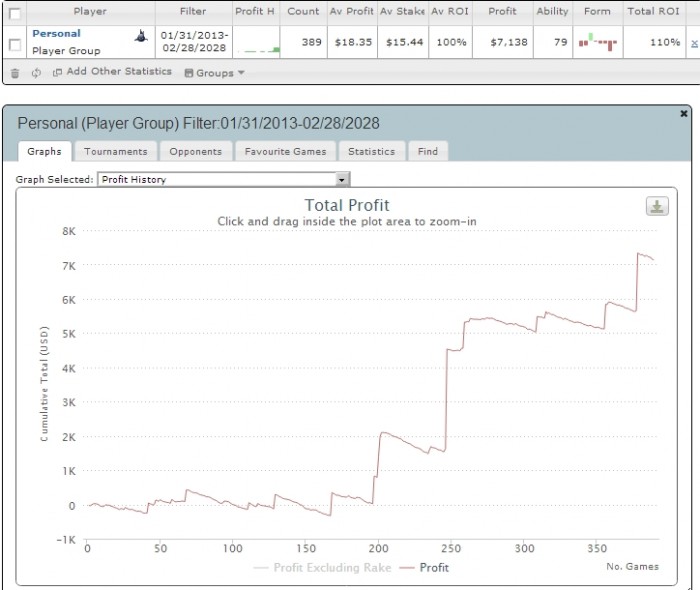Image resolution: width=700 pixels, height=590 pixels.
Task: Open the Graph Selected combo box
Action: (x=224, y=179)
